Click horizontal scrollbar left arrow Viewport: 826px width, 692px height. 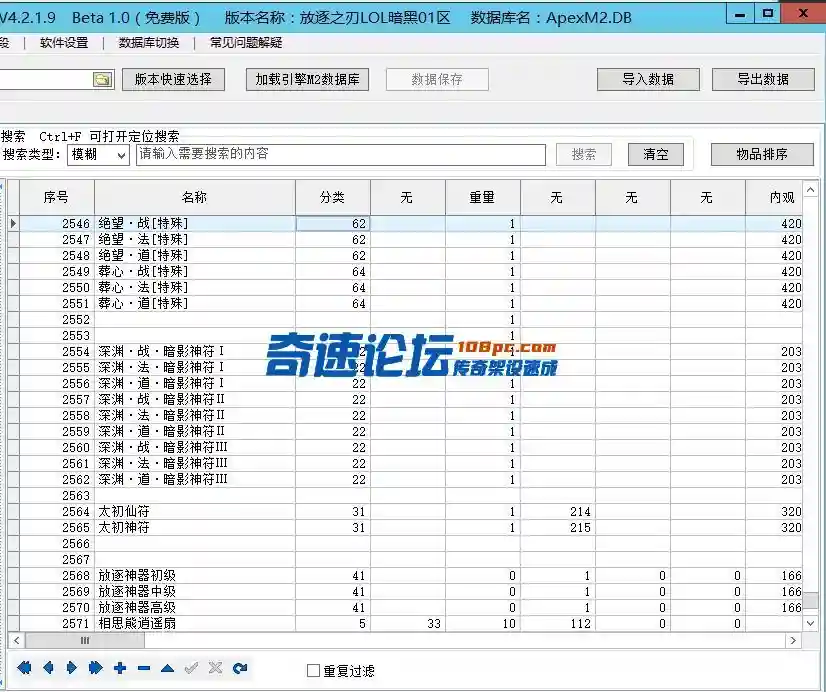click(16, 640)
